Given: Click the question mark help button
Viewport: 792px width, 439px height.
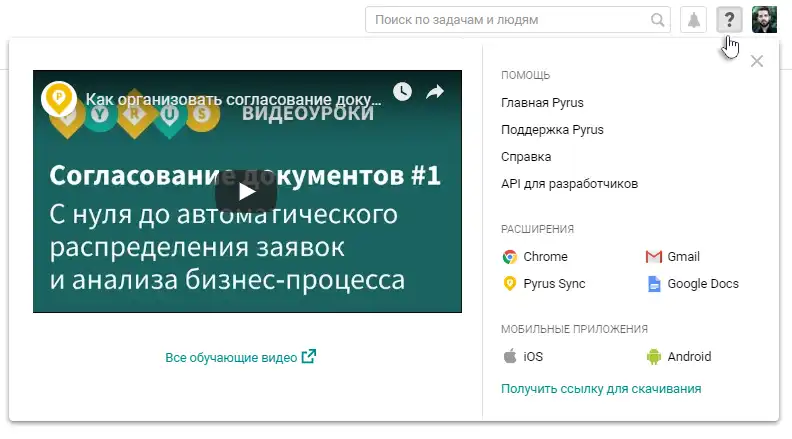Looking at the screenshot, I should pos(729,20).
